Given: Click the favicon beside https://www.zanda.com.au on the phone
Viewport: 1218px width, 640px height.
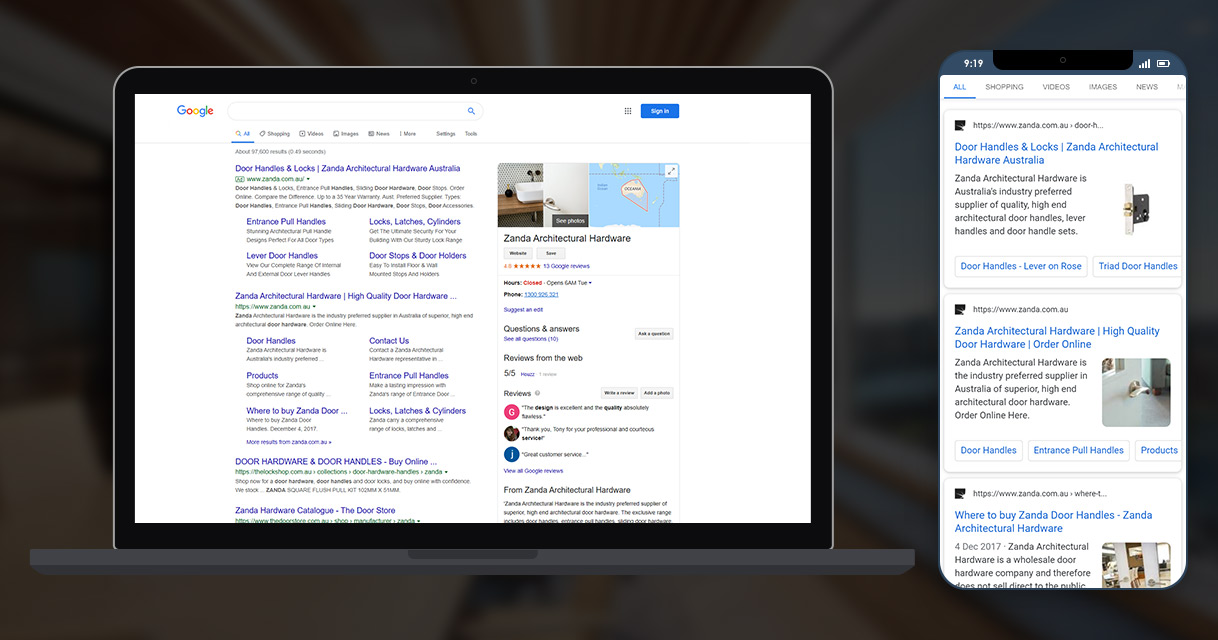Looking at the screenshot, I should tap(960, 309).
